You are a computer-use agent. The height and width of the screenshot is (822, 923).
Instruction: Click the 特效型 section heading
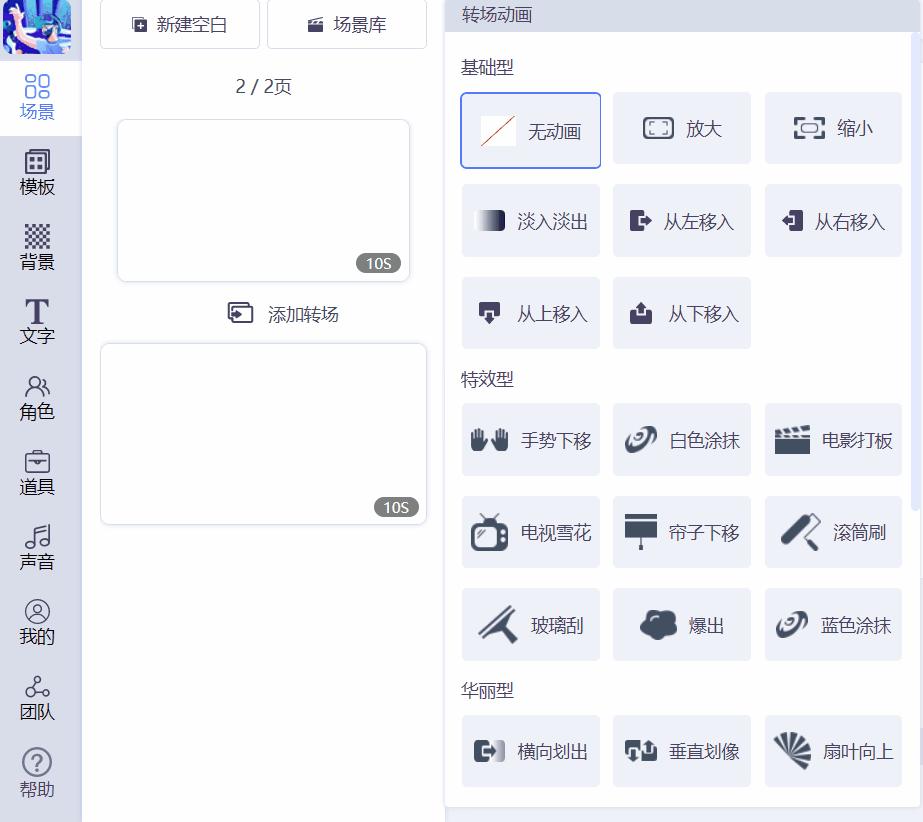coord(487,379)
